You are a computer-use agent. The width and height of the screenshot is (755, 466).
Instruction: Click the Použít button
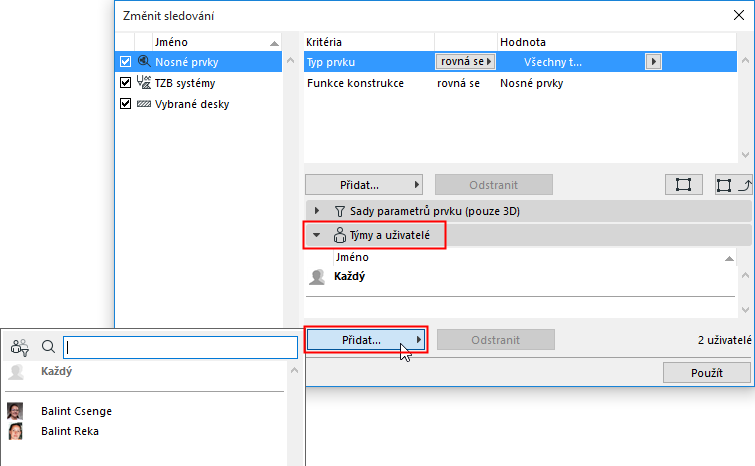(706, 373)
